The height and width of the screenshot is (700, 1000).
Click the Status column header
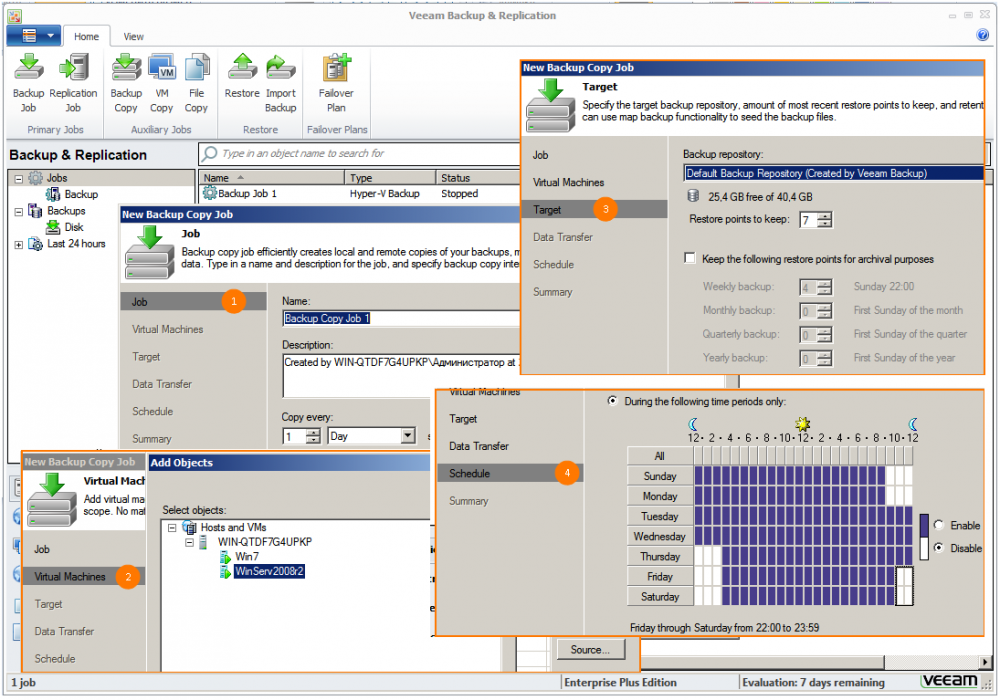click(478, 178)
